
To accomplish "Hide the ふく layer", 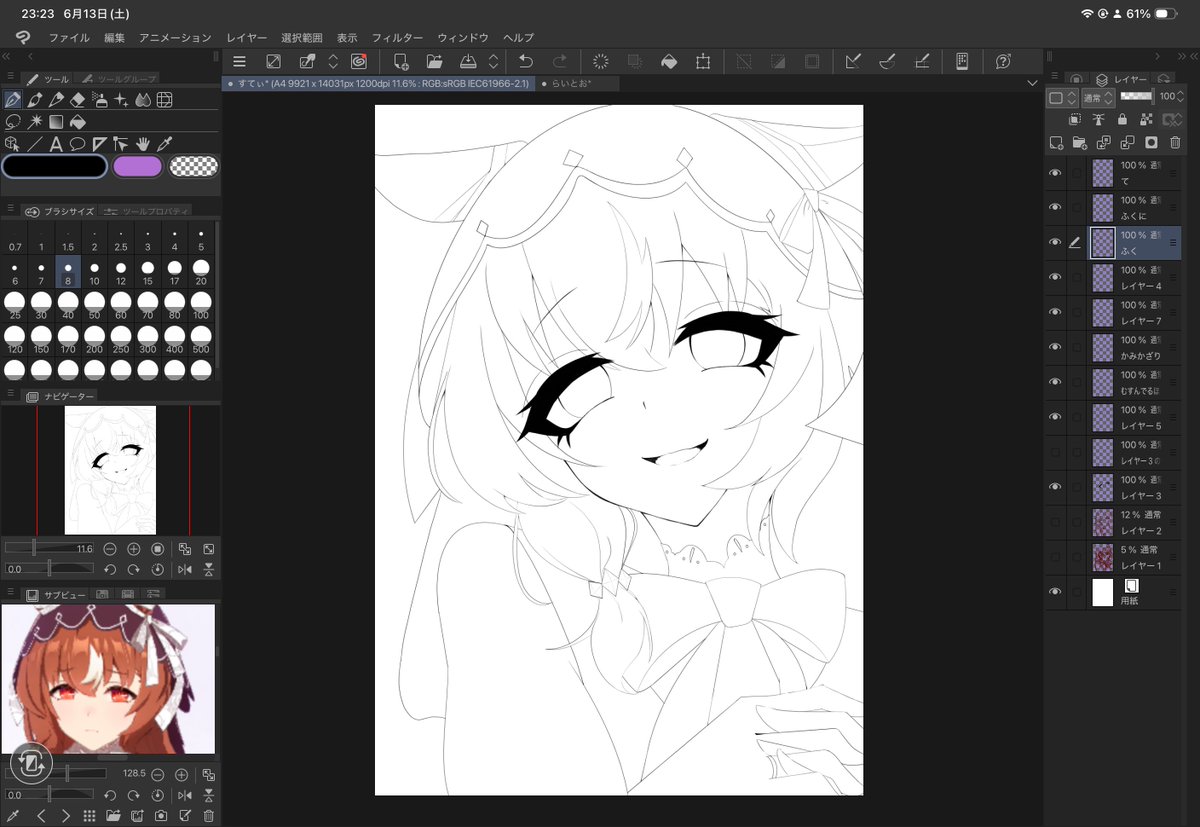I will point(1055,242).
